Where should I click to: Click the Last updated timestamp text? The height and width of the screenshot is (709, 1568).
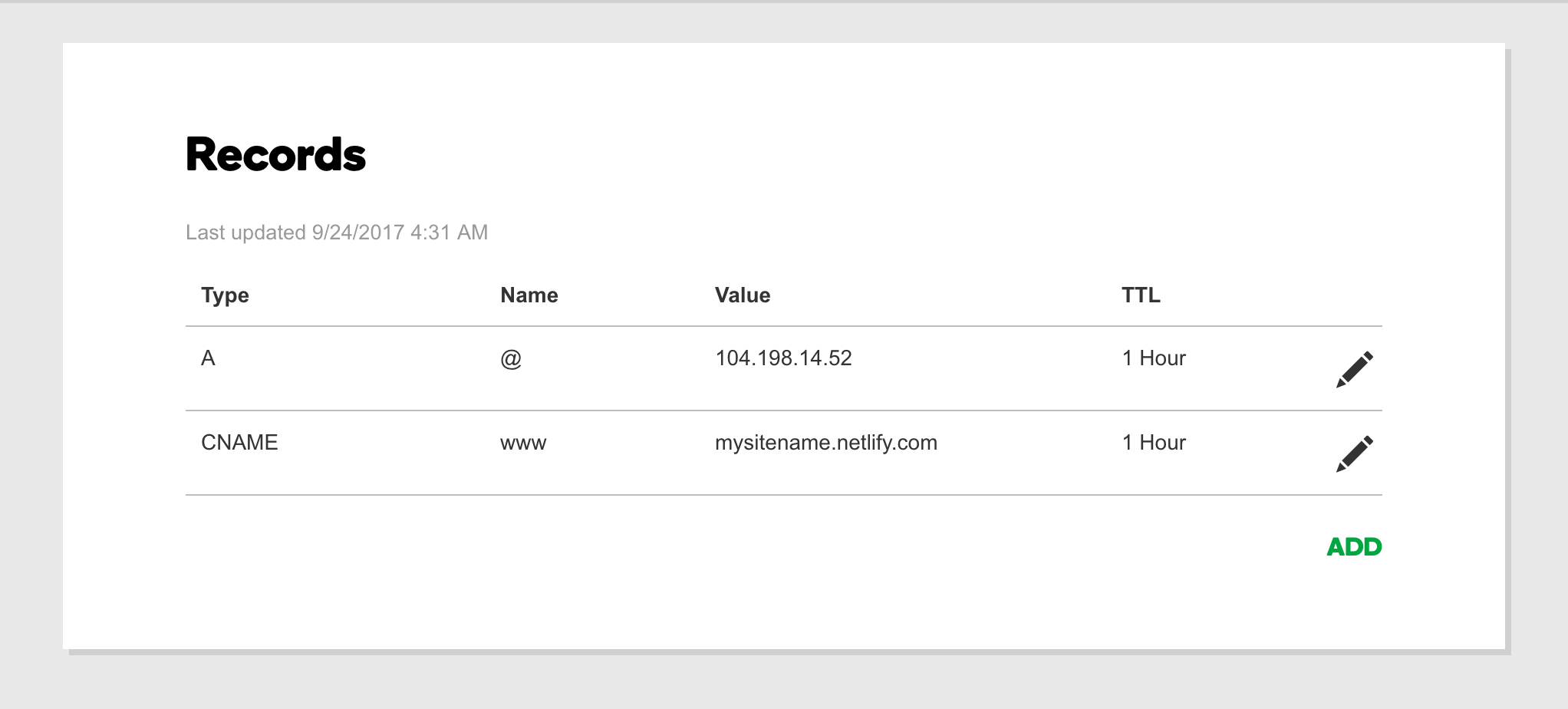[337, 232]
